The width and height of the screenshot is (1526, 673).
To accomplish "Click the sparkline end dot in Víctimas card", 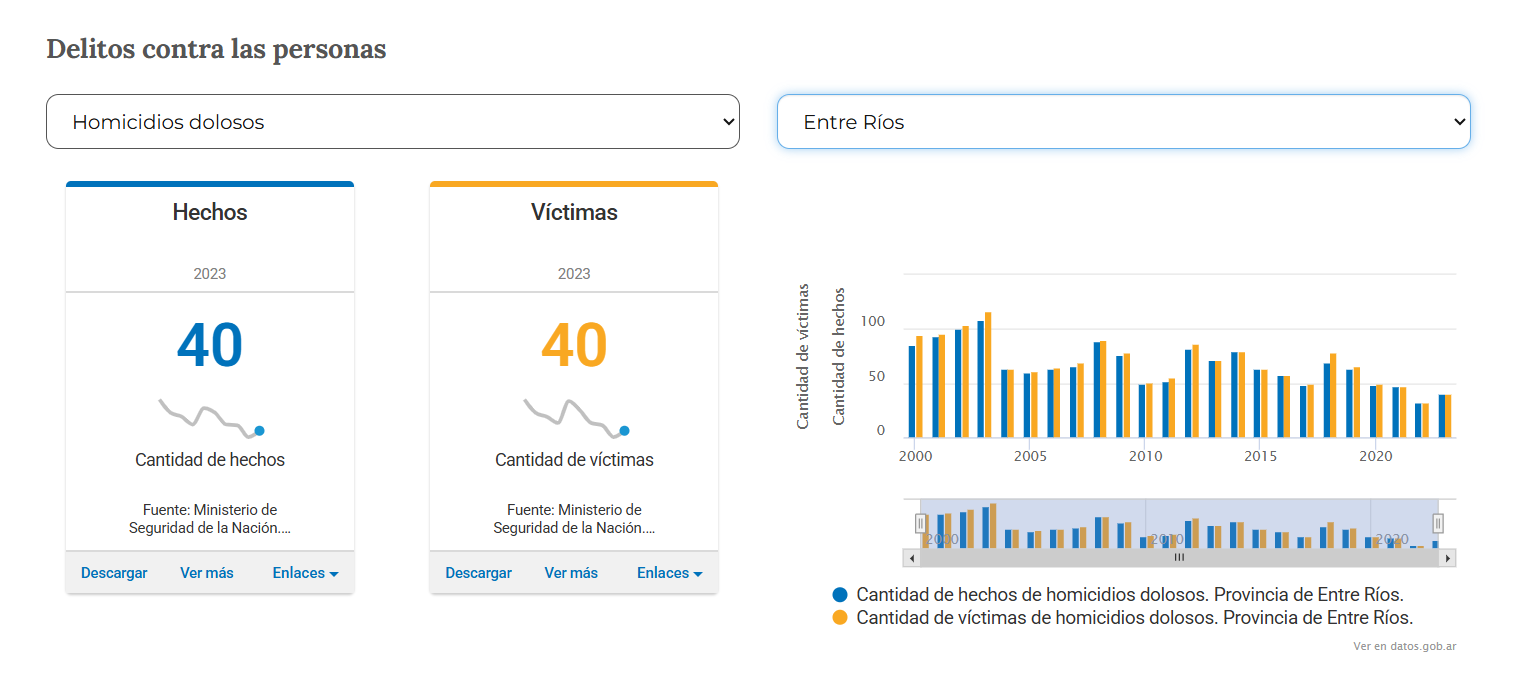I will tap(624, 431).
